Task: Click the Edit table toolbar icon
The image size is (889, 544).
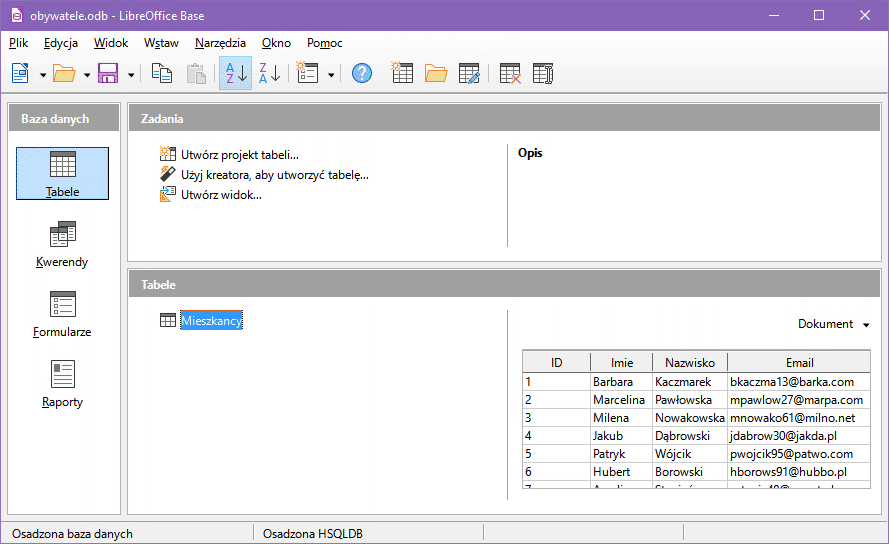Action: click(470, 74)
